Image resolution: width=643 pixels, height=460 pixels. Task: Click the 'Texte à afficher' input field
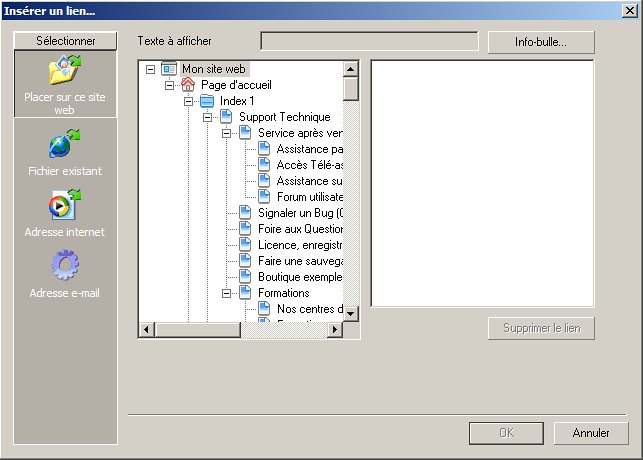click(x=369, y=41)
